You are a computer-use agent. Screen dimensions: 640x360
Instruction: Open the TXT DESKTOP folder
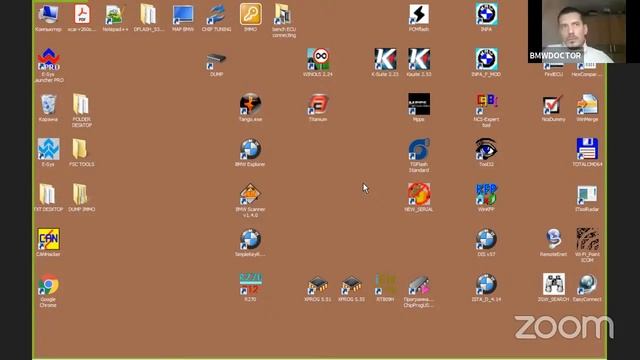tap(48, 194)
